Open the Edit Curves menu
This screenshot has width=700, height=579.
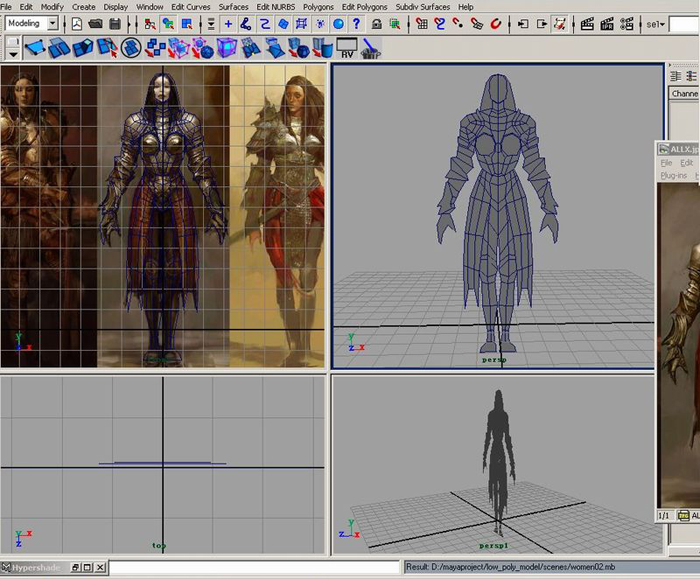191,7
